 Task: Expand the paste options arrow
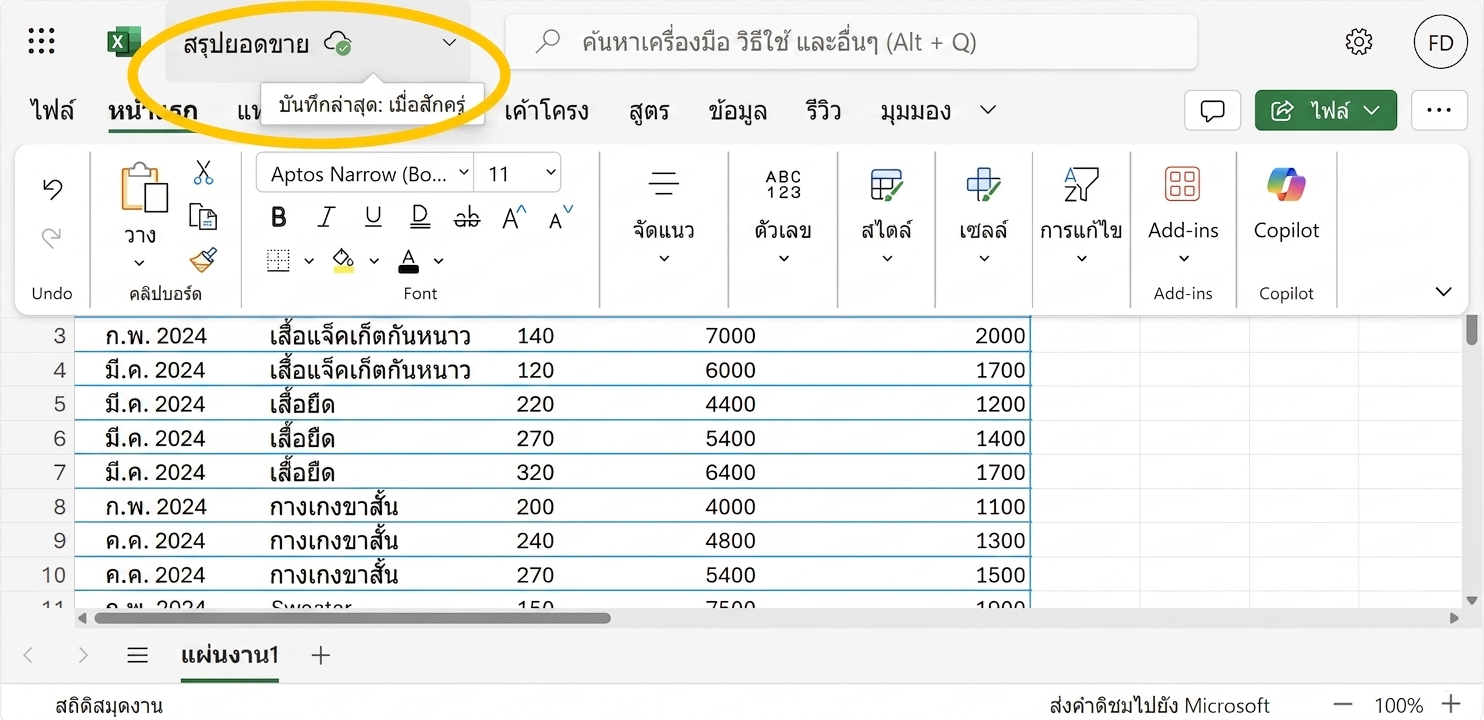coord(140,264)
